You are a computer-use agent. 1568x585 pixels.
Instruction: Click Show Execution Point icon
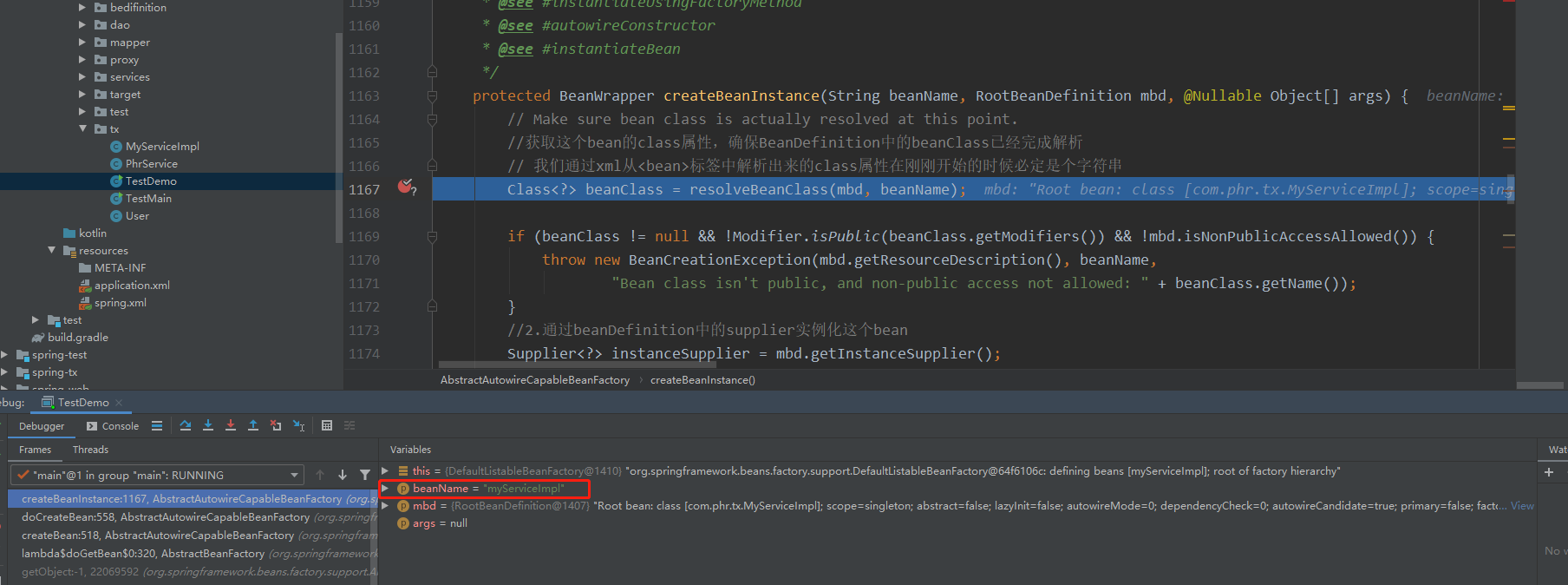tap(157, 426)
